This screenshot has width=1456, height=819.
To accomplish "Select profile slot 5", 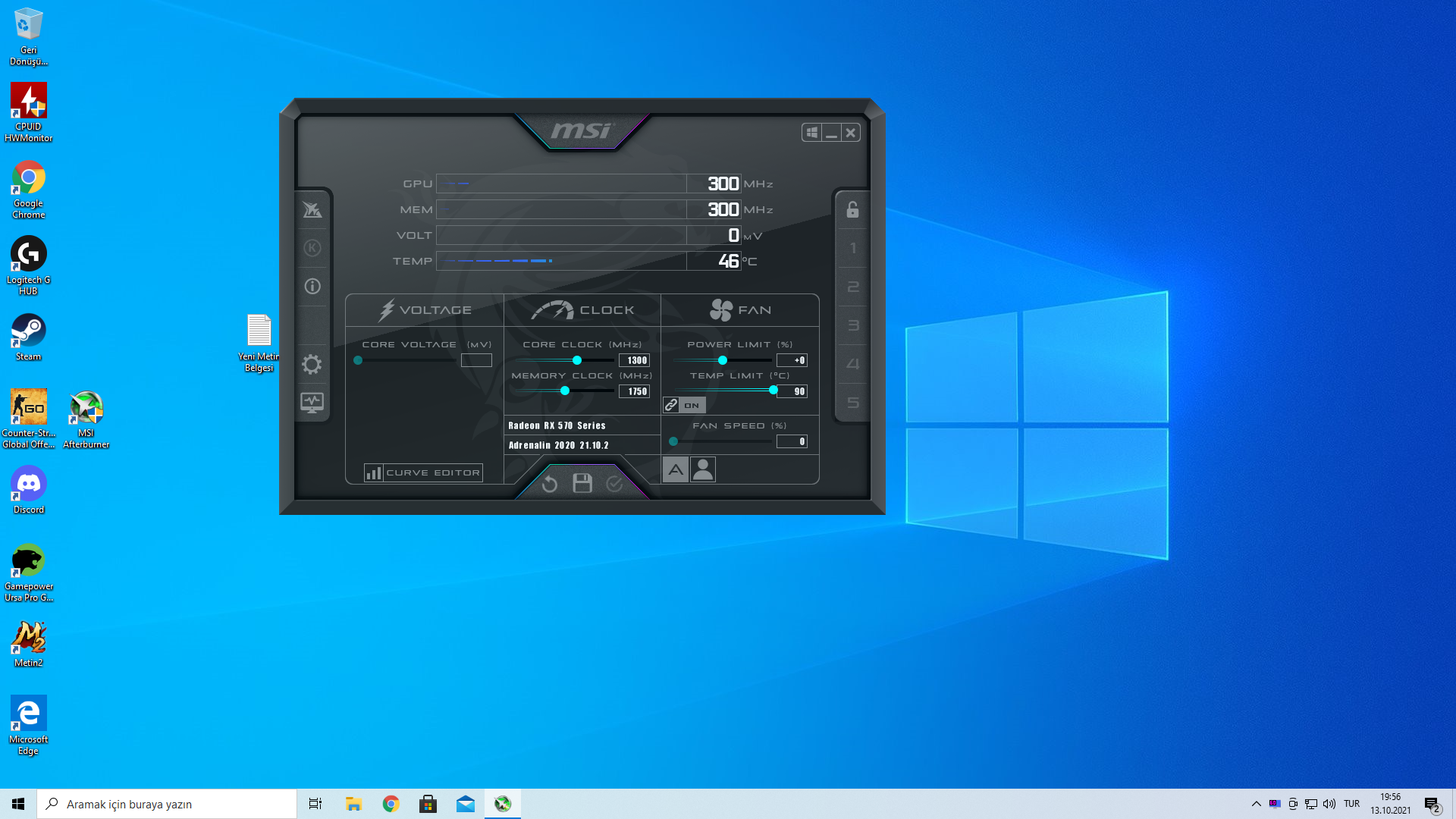I will [x=853, y=403].
